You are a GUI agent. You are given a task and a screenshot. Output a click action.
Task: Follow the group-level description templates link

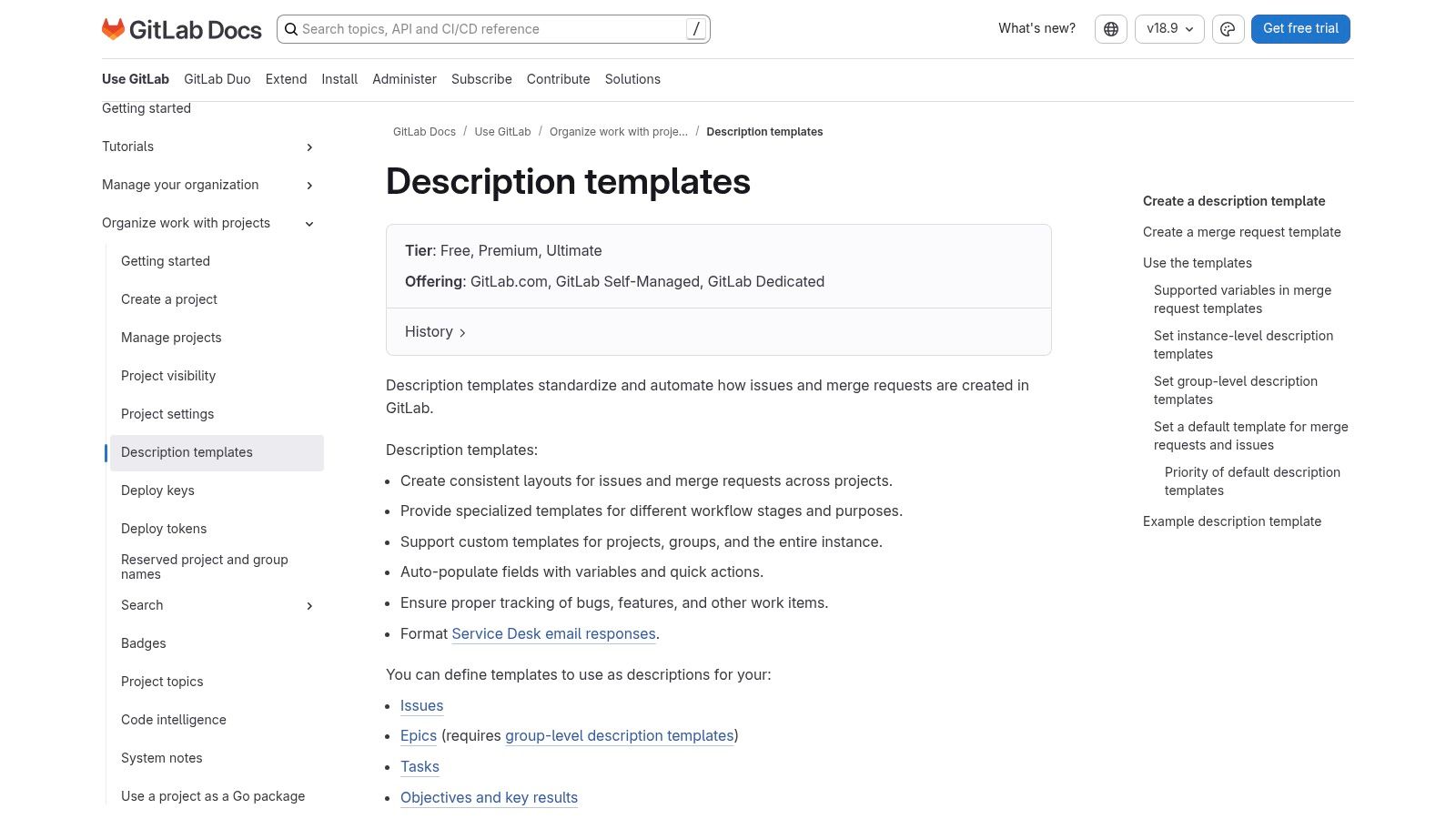pyautogui.click(x=620, y=735)
